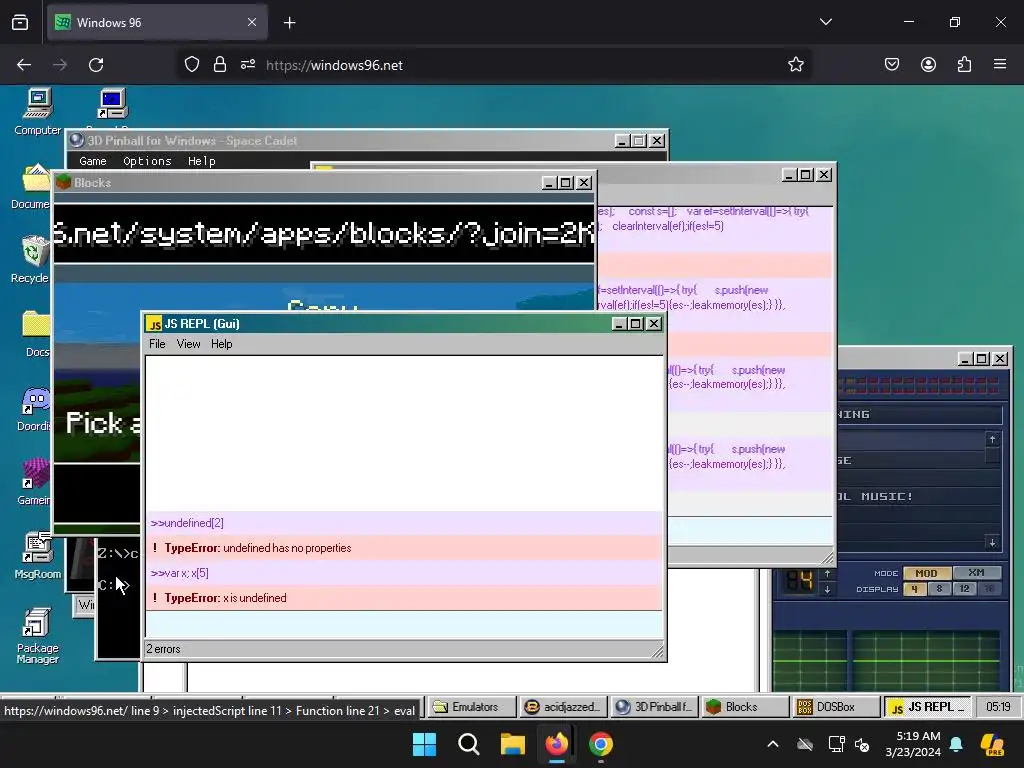1024x768 pixels.
Task: Switch to 3D Pinball on the Windows 96 taskbar
Action: [x=655, y=707]
